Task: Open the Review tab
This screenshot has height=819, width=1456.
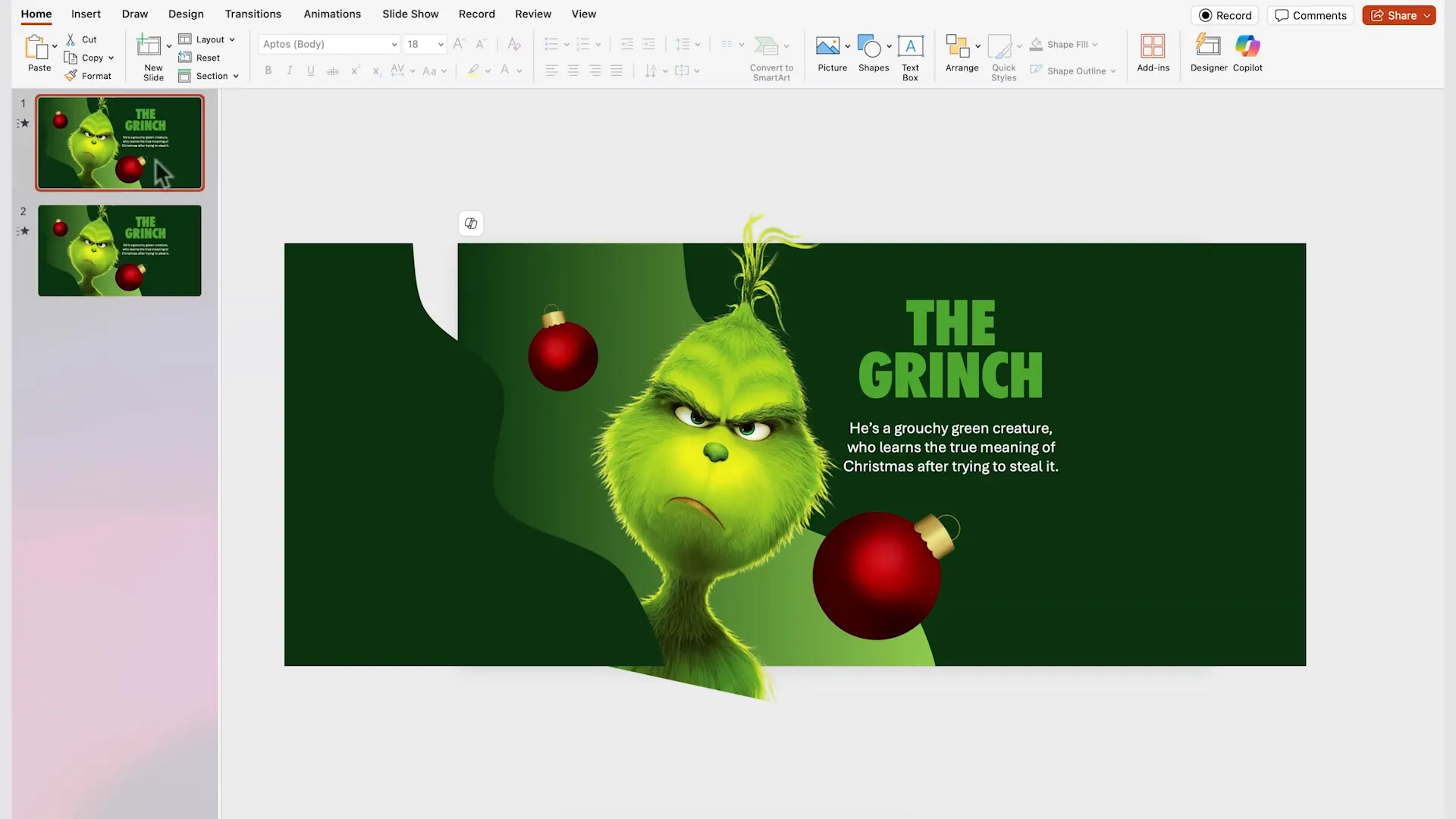Action: [533, 14]
